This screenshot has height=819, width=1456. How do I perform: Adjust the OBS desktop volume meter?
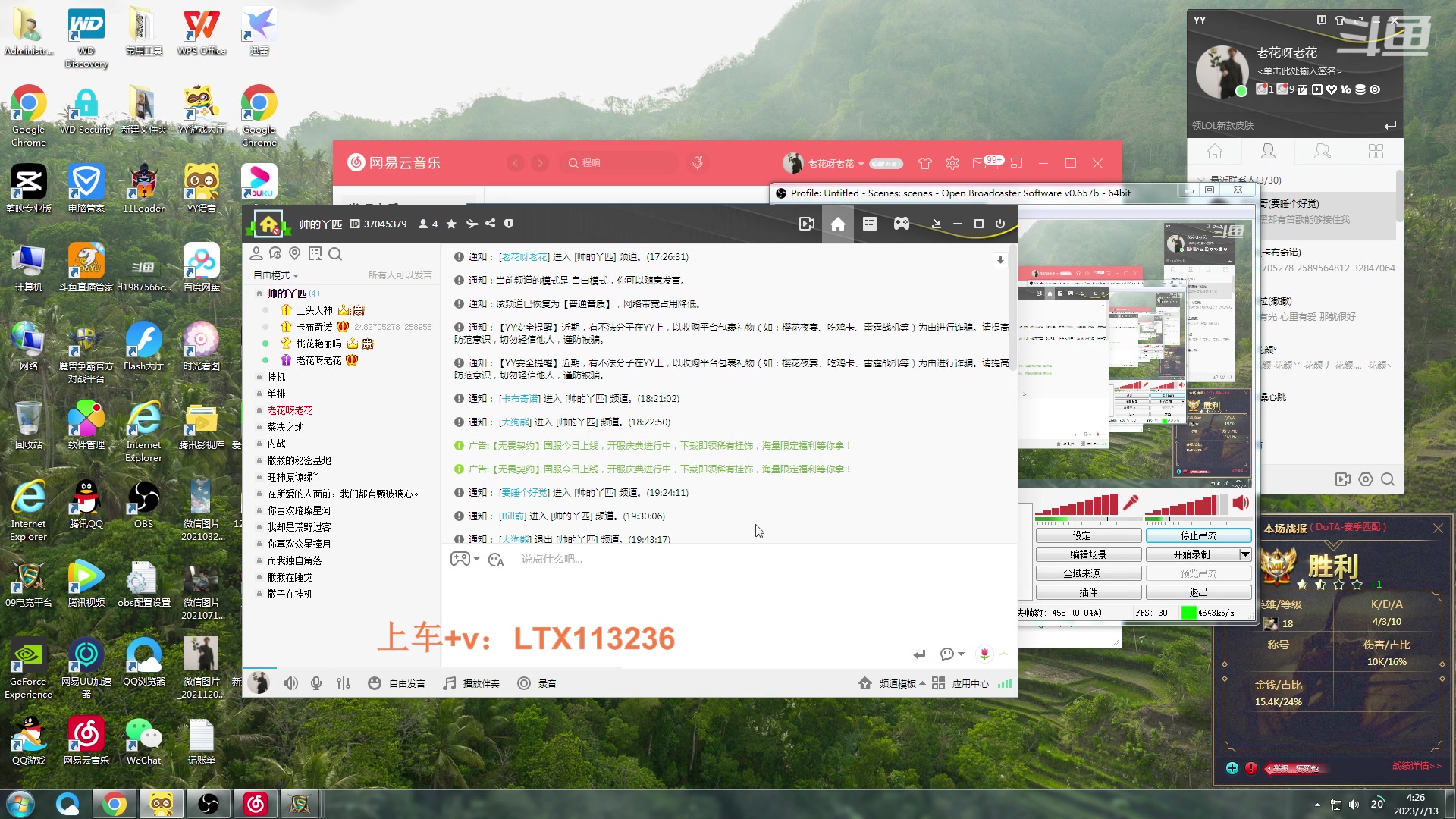1186,504
